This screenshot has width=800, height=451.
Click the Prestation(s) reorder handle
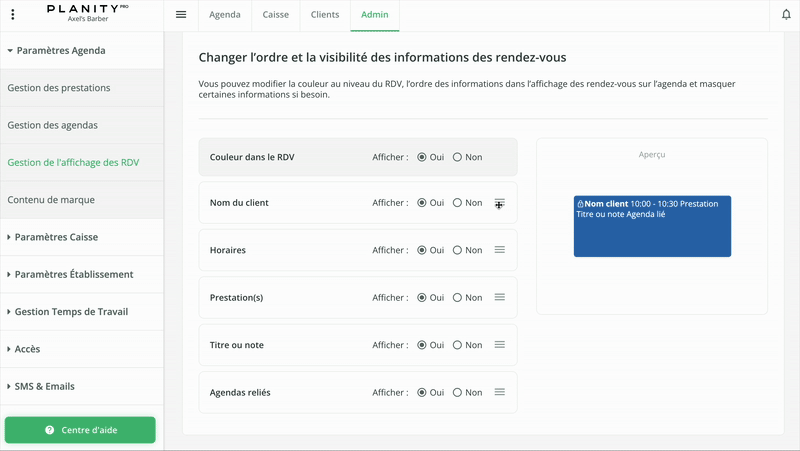pos(500,297)
